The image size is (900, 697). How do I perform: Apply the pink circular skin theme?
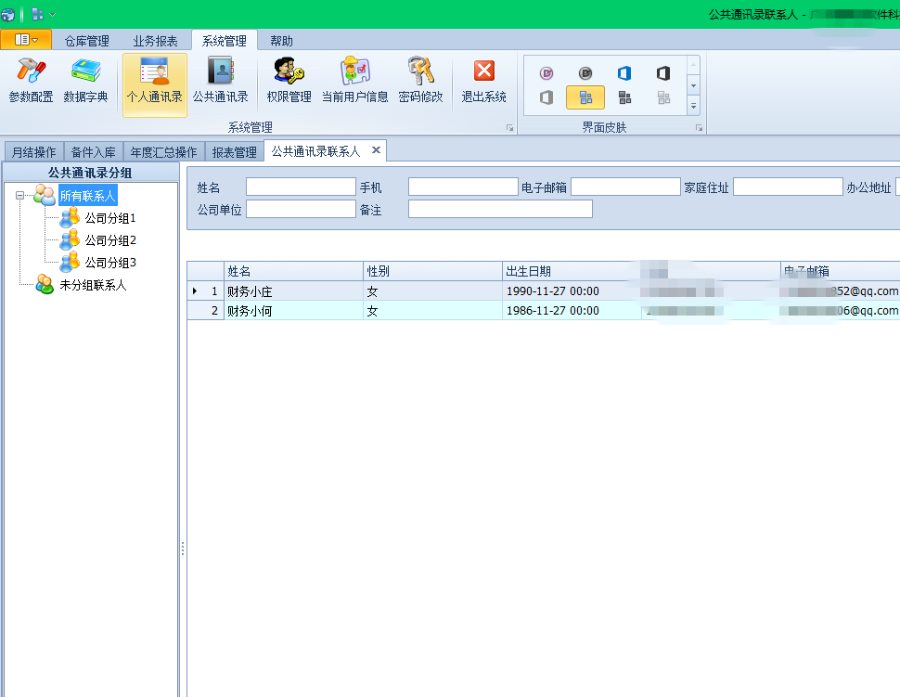[x=546, y=72]
